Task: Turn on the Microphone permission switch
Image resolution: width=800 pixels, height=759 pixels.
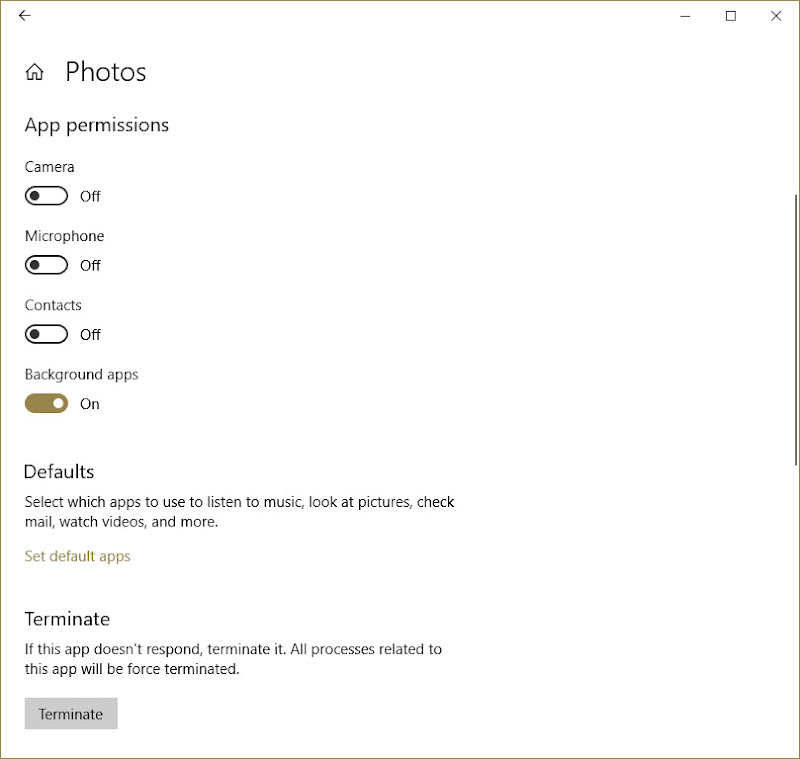Action: [46, 265]
